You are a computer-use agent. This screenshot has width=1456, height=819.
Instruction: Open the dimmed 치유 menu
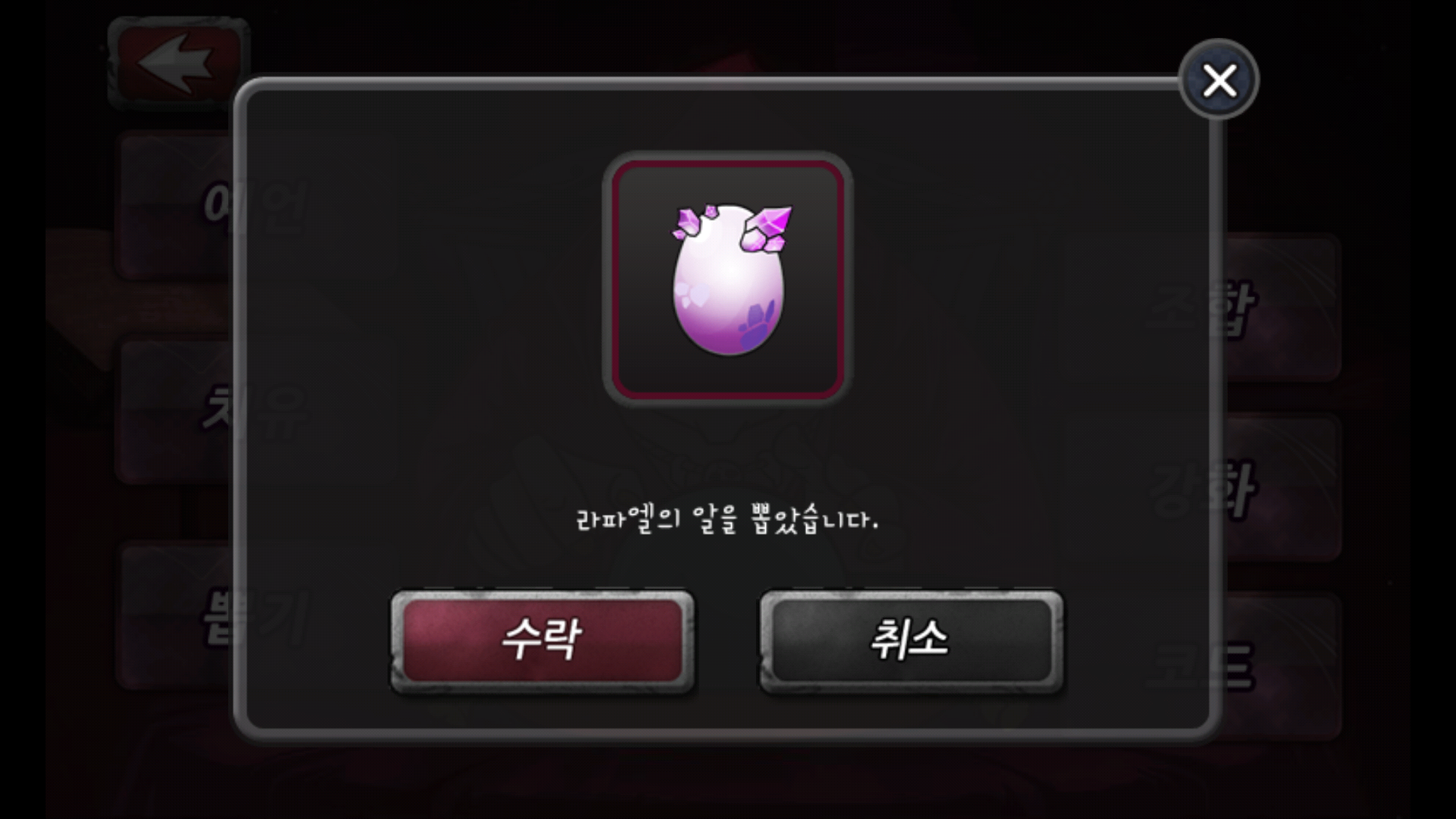coord(176,410)
